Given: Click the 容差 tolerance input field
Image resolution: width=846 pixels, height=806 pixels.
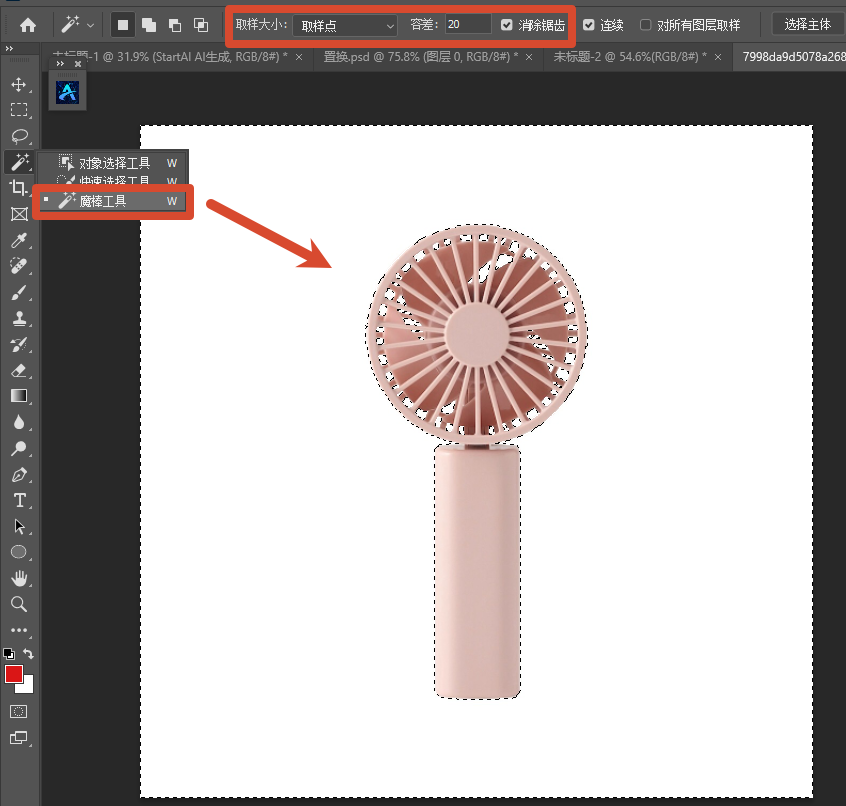Looking at the screenshot, I should [x=468, y=24].
